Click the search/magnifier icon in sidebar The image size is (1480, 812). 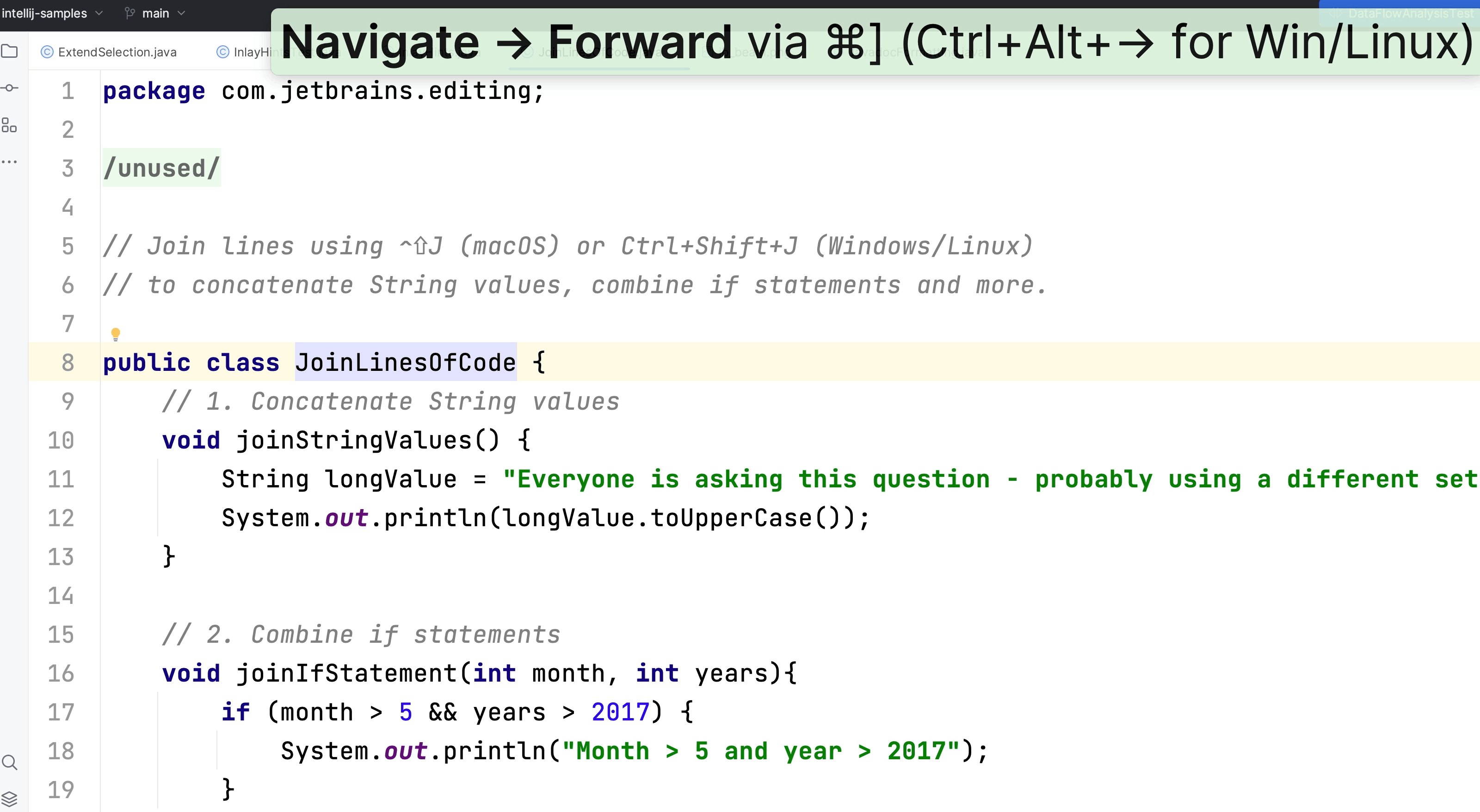pos(13,761)
